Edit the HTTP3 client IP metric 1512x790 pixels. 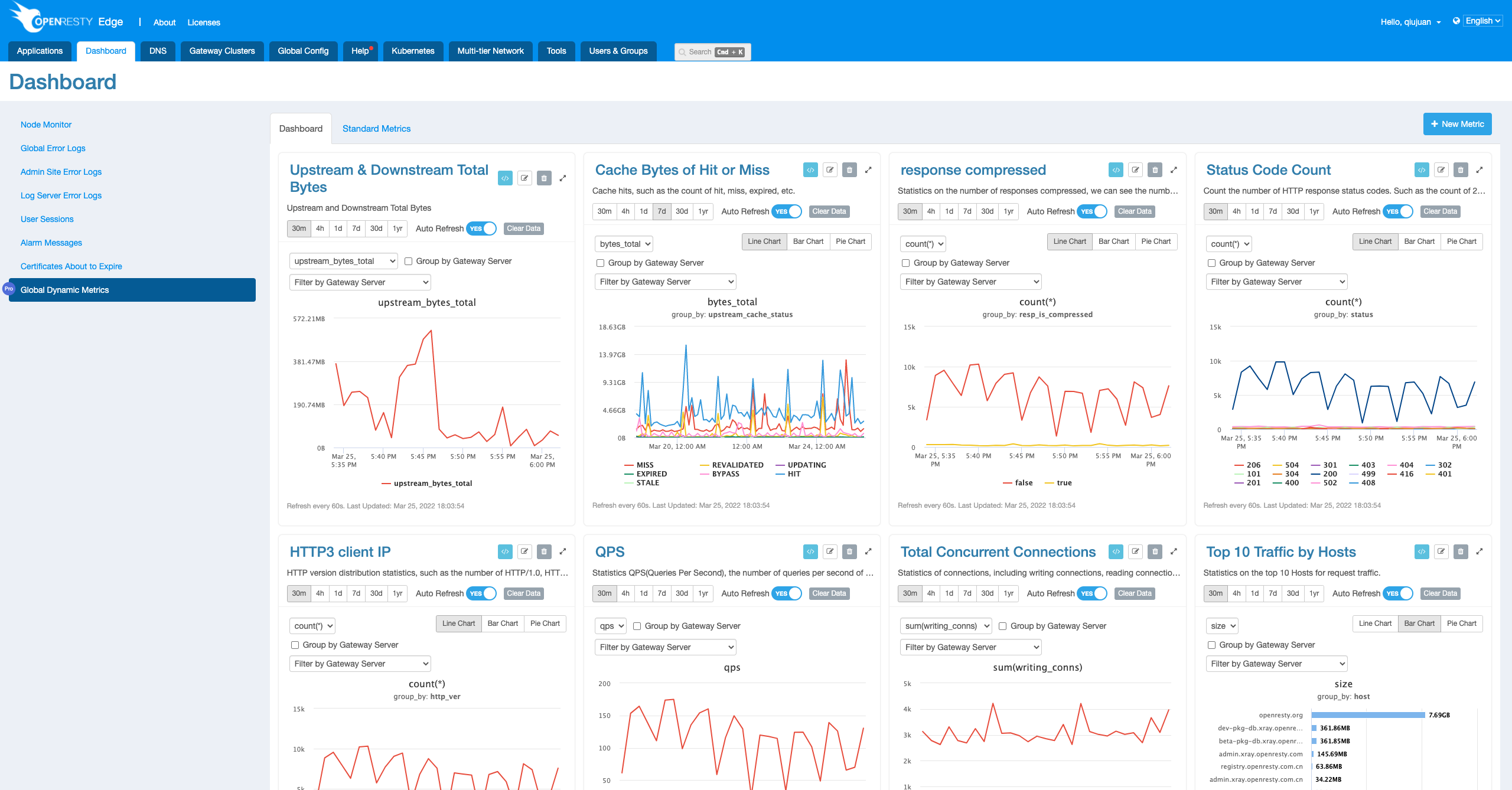click(524, 551)
